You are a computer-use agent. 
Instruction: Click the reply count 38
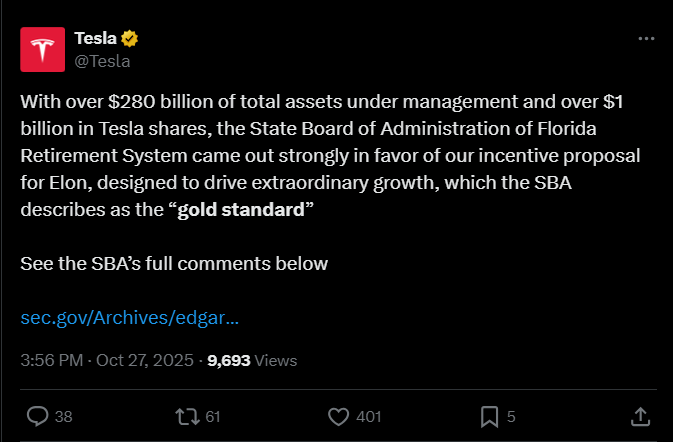coord(64,417)
